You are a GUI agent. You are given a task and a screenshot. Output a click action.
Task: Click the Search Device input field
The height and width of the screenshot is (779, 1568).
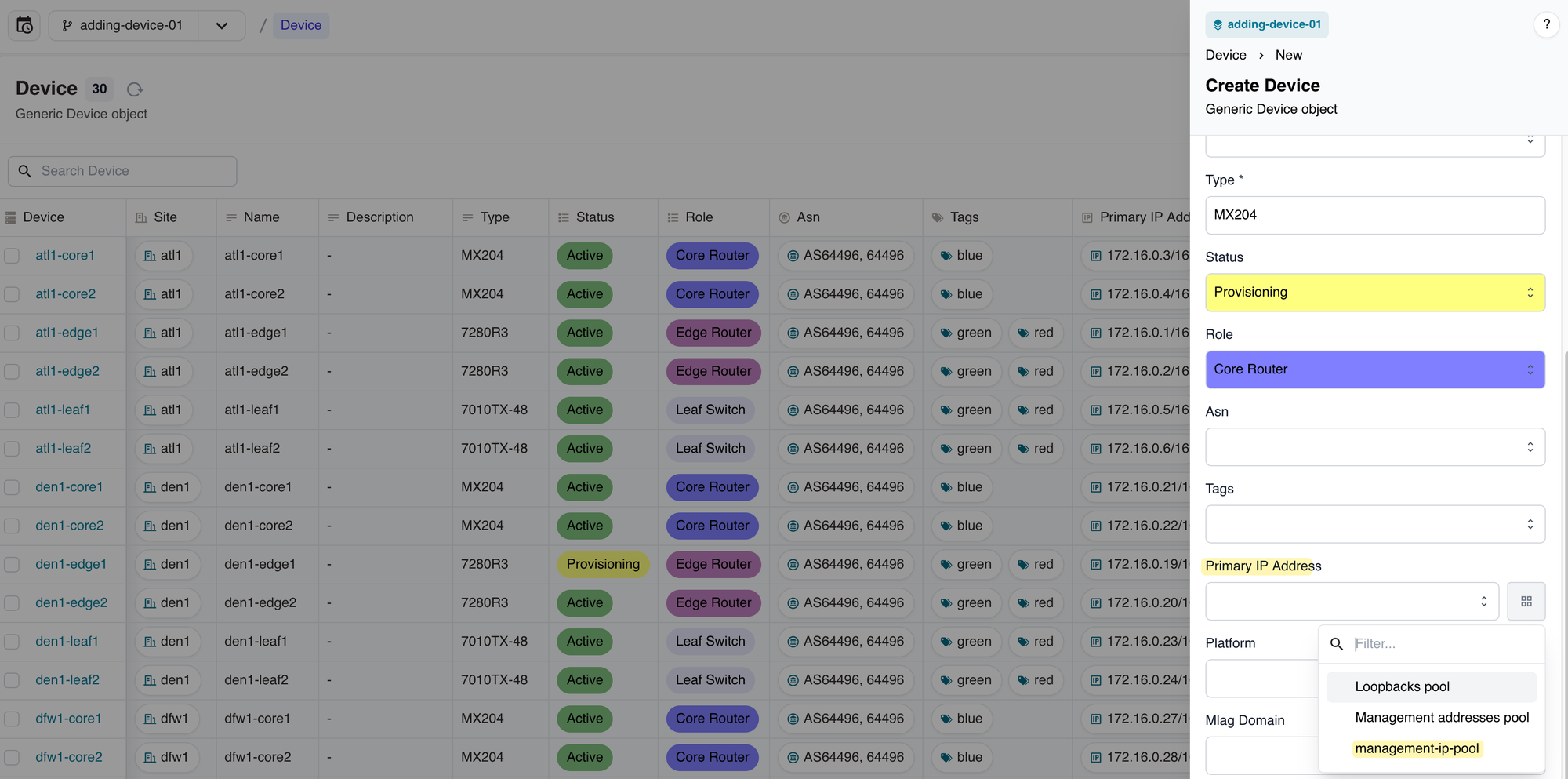122,171
